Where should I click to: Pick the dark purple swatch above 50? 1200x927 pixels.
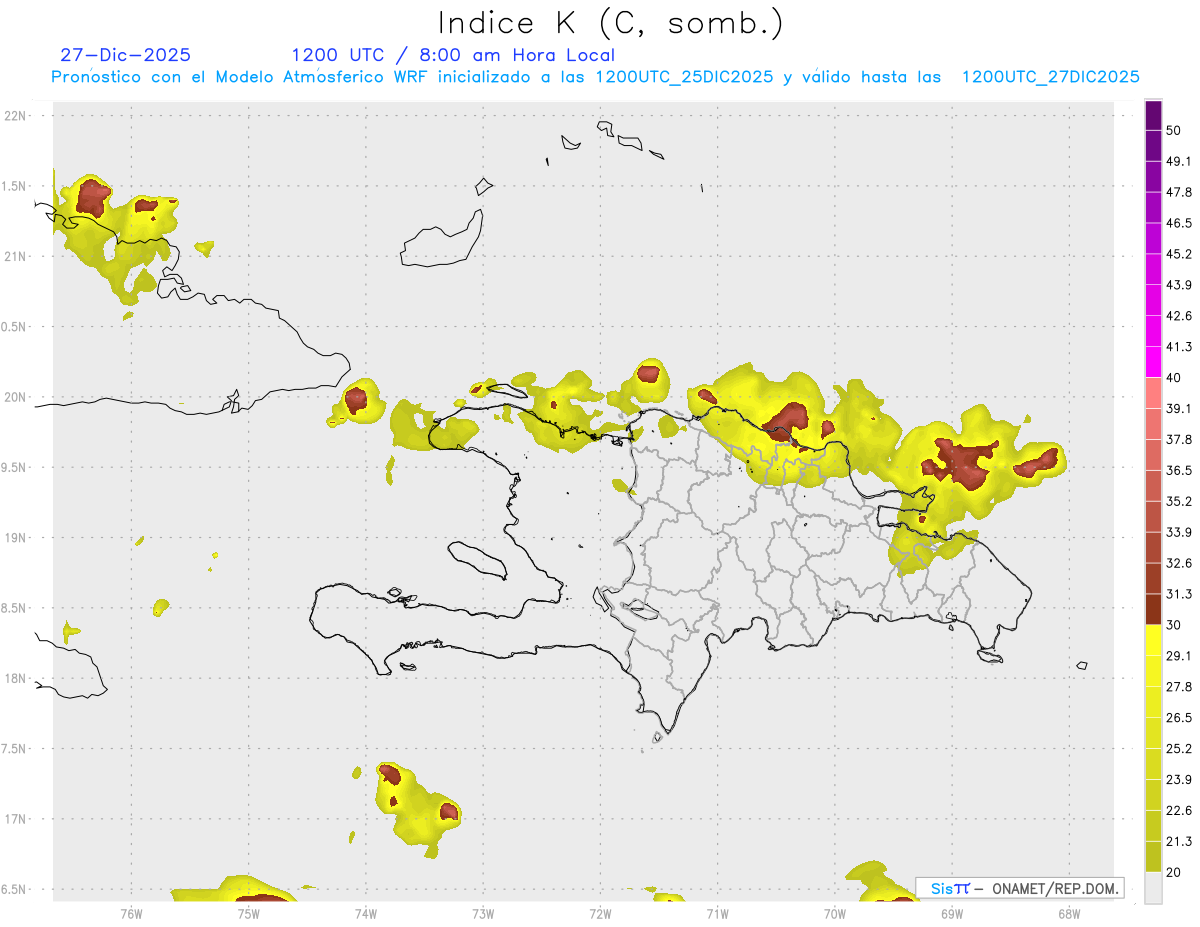click(x=1153, y=115)
